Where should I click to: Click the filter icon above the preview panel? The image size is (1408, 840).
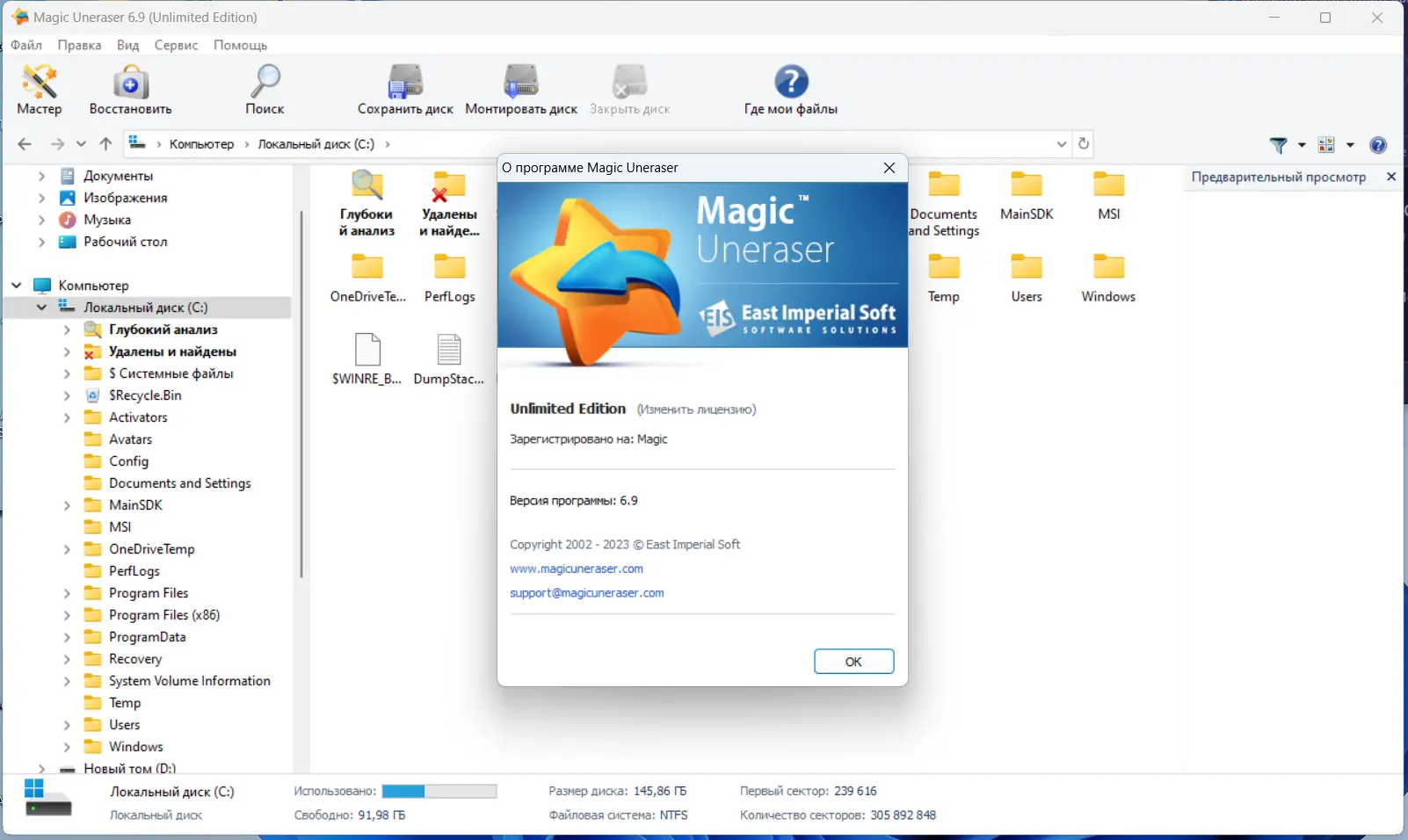point(1280,144)
